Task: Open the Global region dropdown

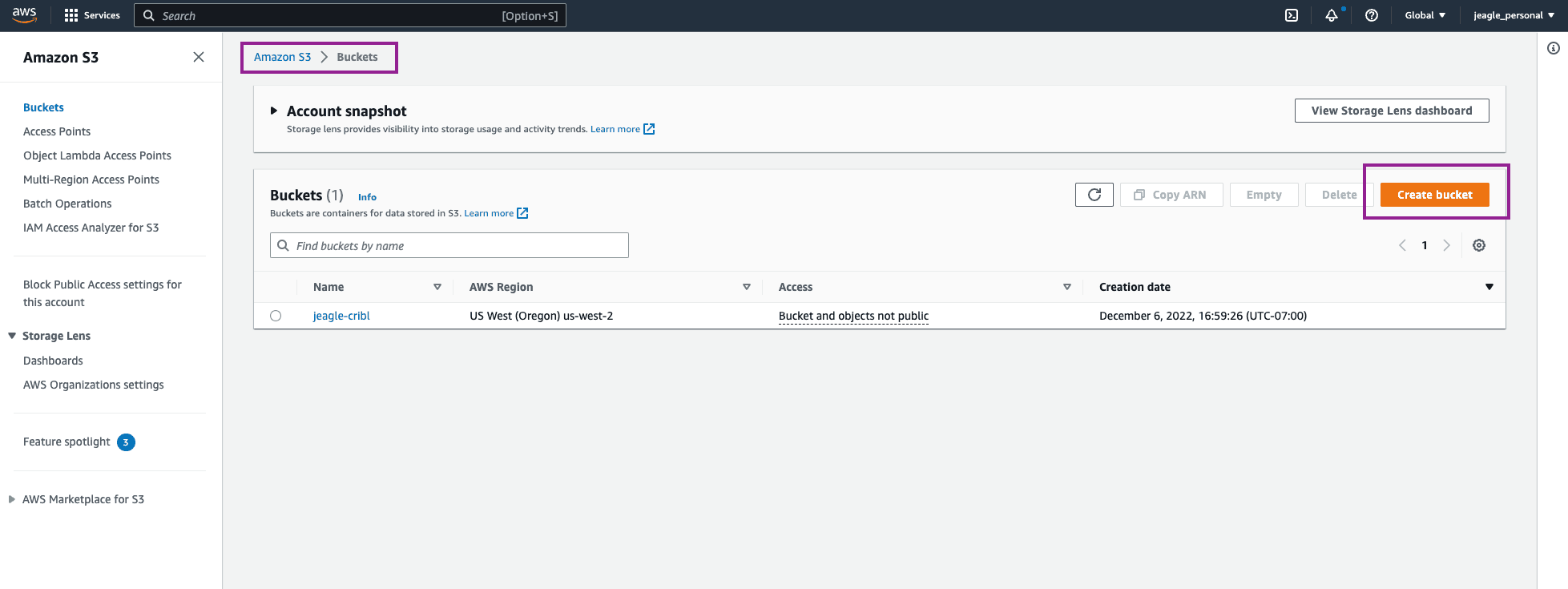Action: pos(1425,15)
